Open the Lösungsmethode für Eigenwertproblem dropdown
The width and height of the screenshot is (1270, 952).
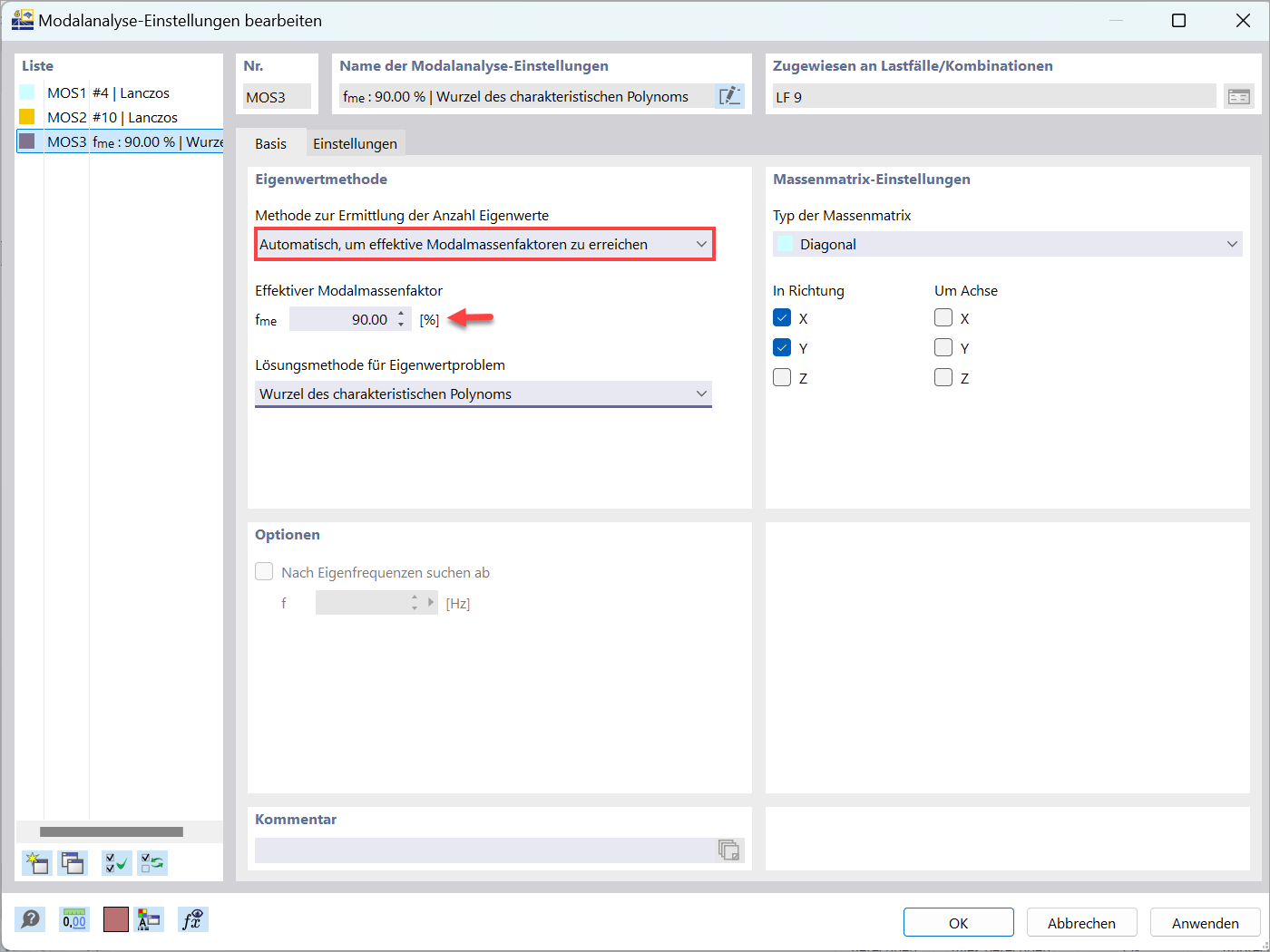484,393
